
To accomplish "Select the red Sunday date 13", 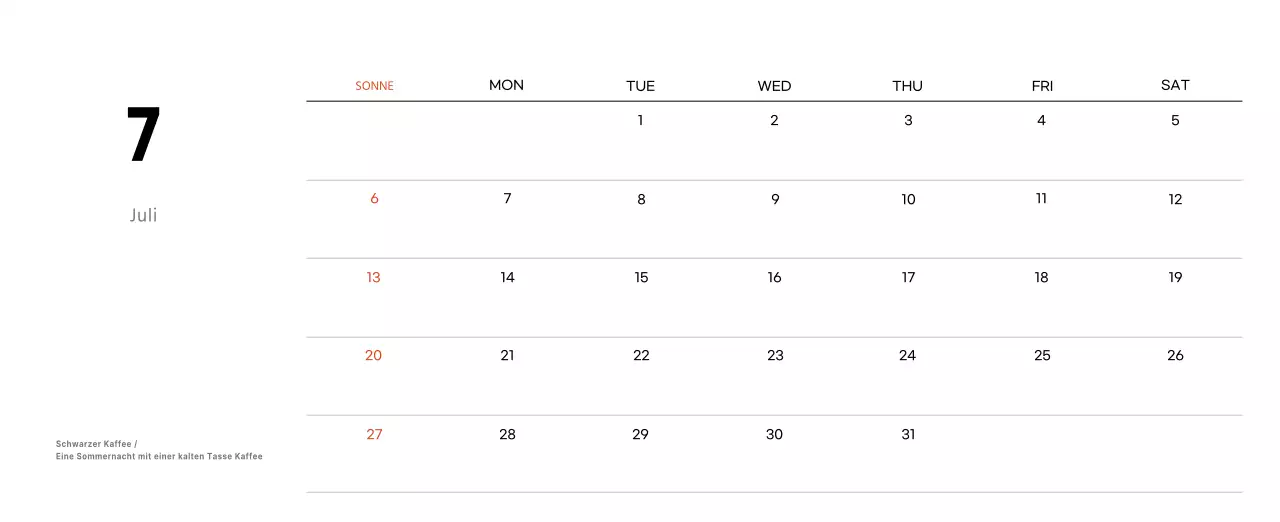I will point(373,277).
